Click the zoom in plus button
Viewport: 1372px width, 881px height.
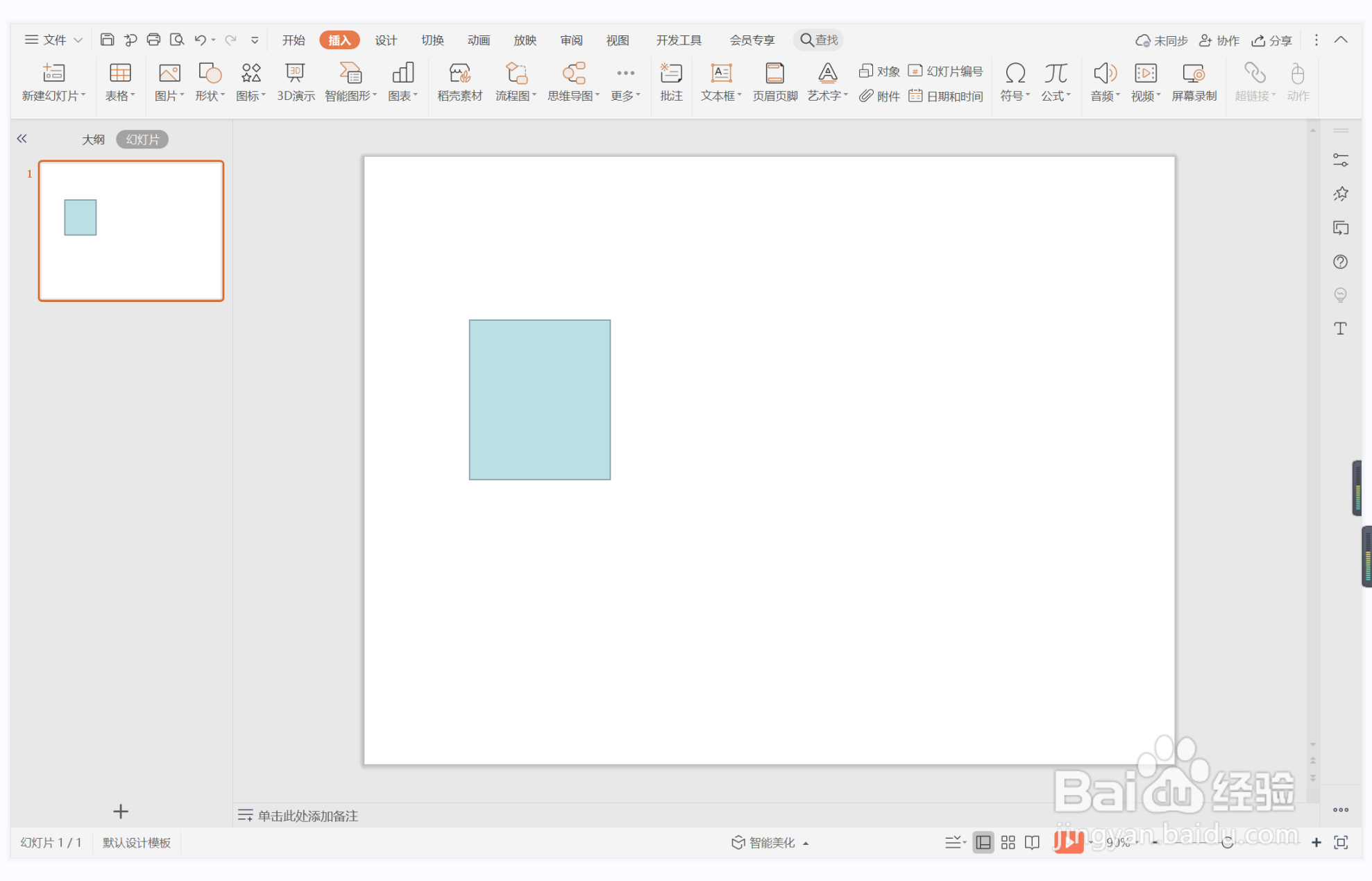click(1316, 842)
